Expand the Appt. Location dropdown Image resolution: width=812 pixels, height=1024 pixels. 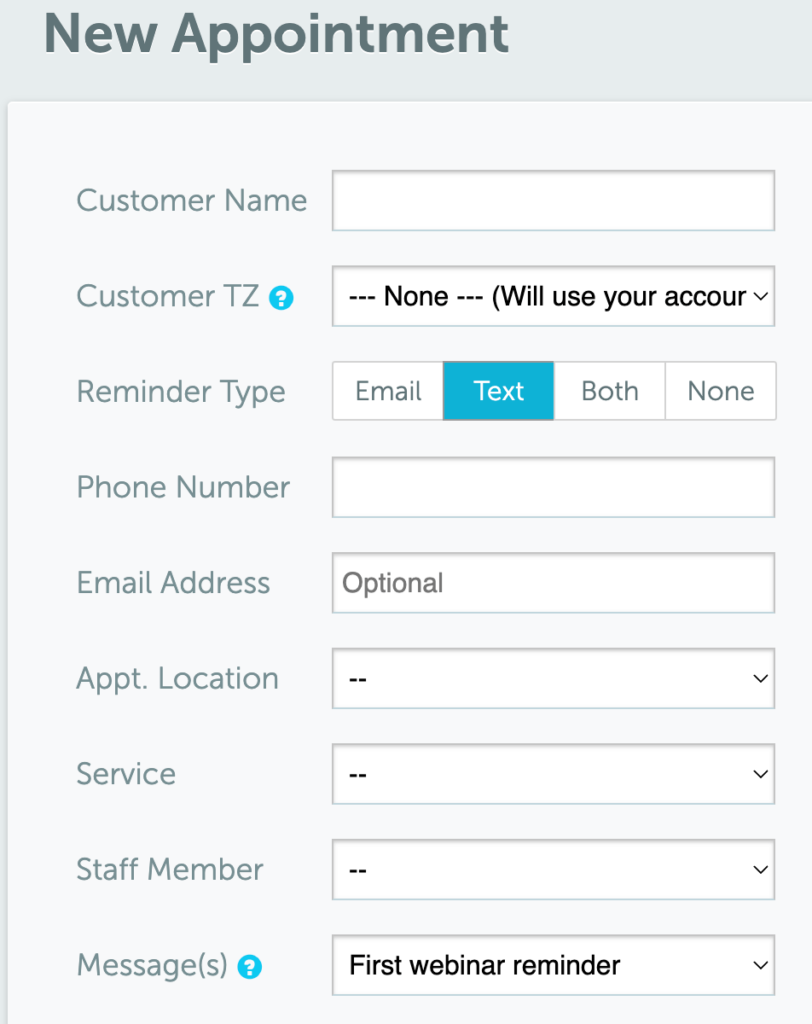553,679
